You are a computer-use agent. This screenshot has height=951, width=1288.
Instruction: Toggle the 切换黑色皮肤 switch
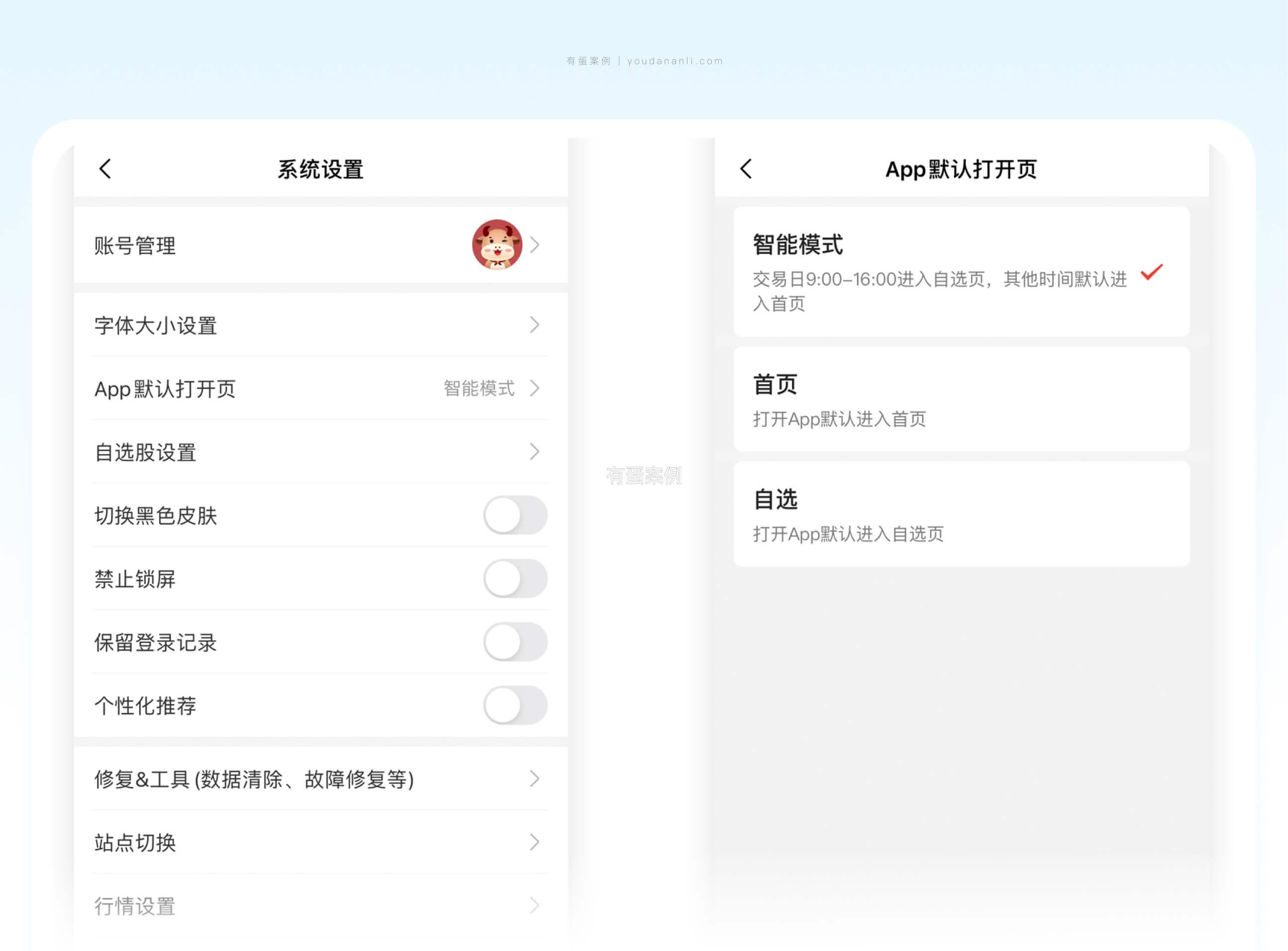click(x=515, y=515)
